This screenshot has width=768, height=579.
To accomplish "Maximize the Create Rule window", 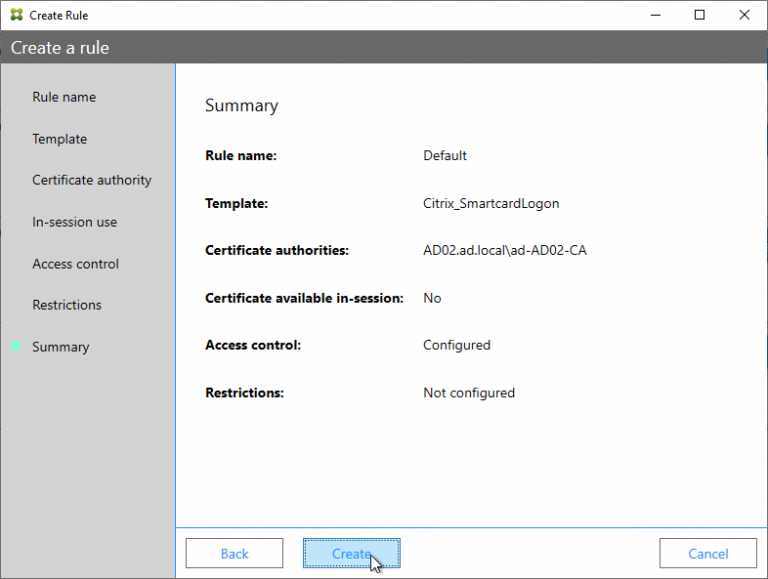I will pyautogui.click(x=700, y=15).
